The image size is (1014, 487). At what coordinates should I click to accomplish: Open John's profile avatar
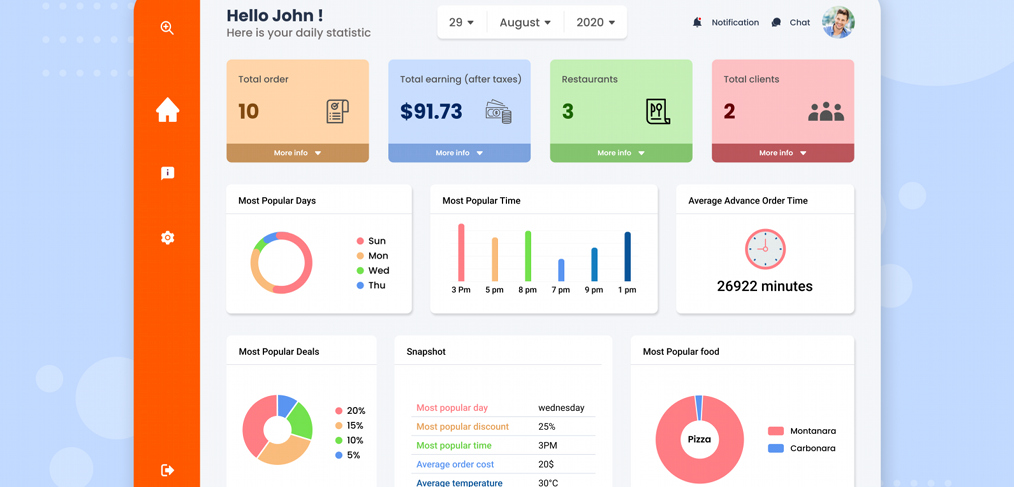coord(838,23)
